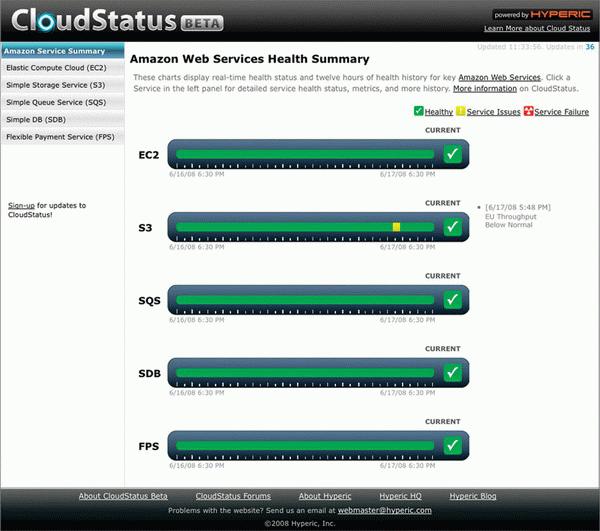Click the ©2008 Hyperic, Inc. copyright text
Viewport: 600px width, 531px height.
click(x=300, y=523)
